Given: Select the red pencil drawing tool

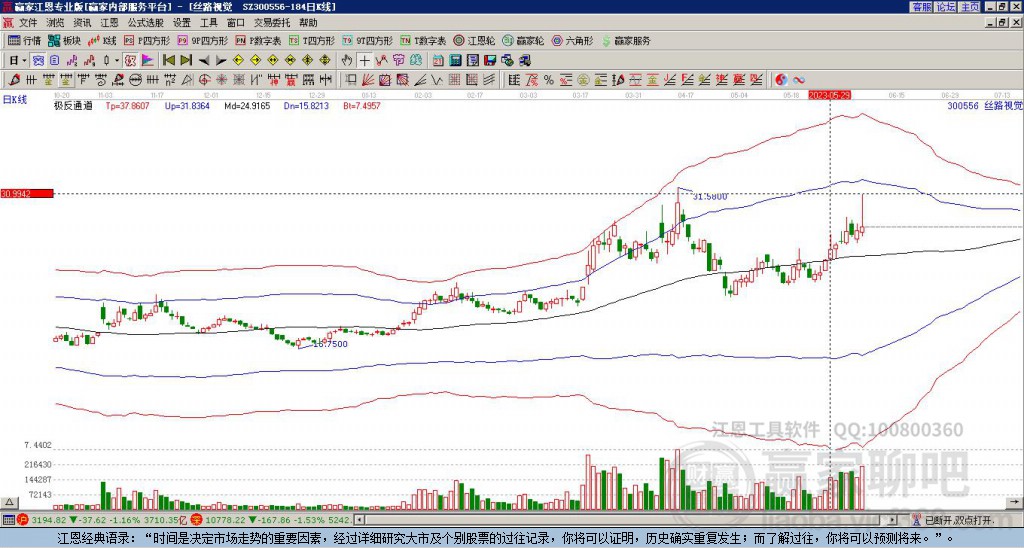Looking at the screenshot, I should 14,80.
